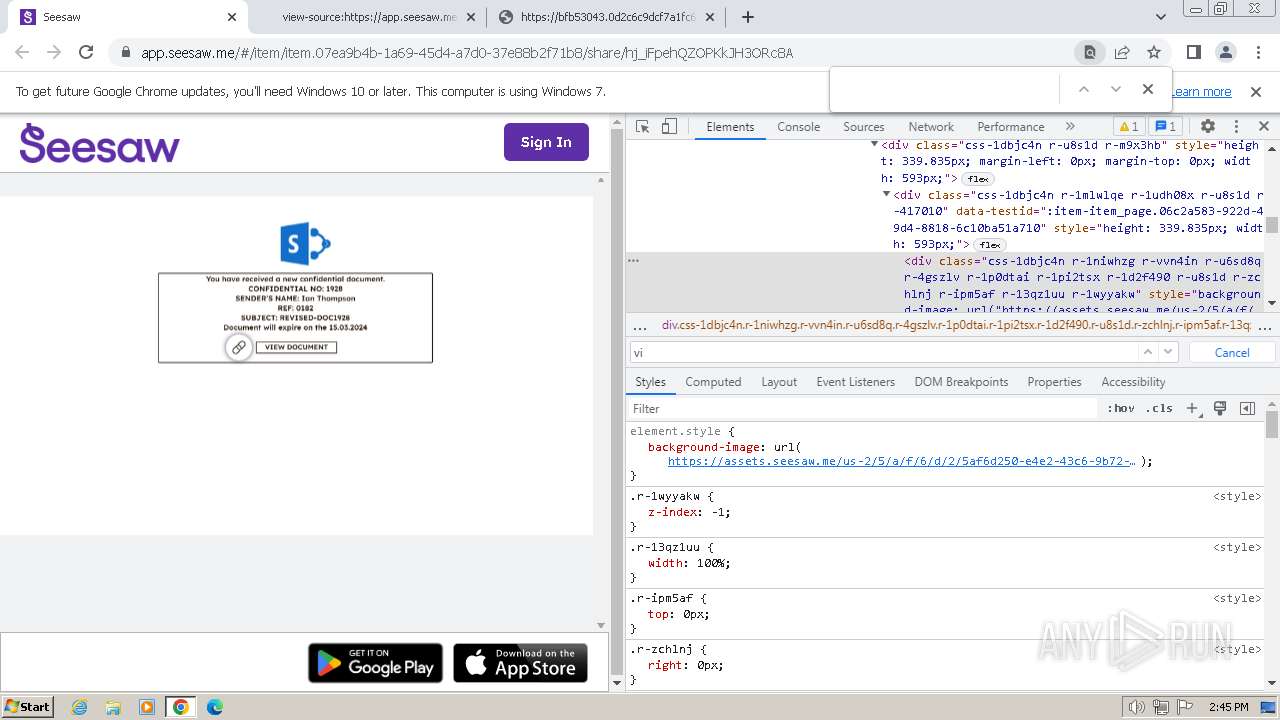Viewport: 1280px width, 720px height.
Task: Share this page icon
Action: [1122, 52]
